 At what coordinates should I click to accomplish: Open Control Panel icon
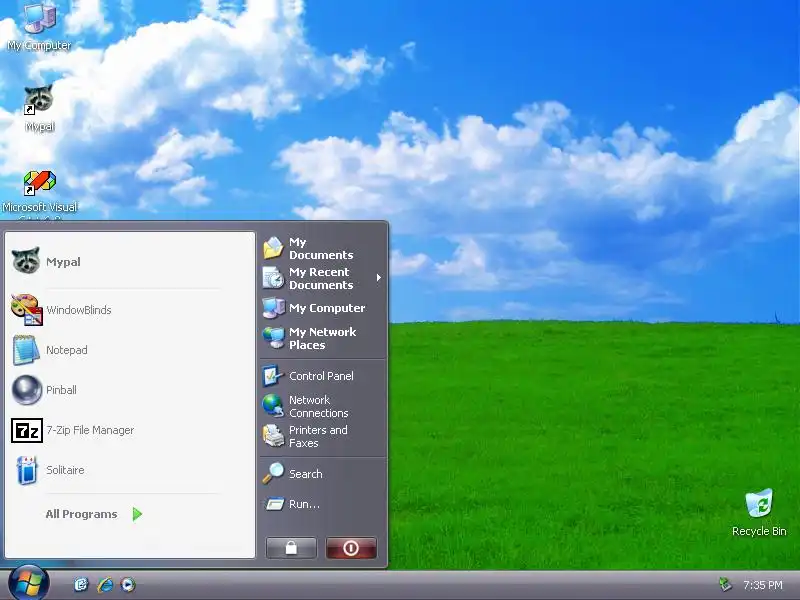pyautogui.click(x=272, y=376)
